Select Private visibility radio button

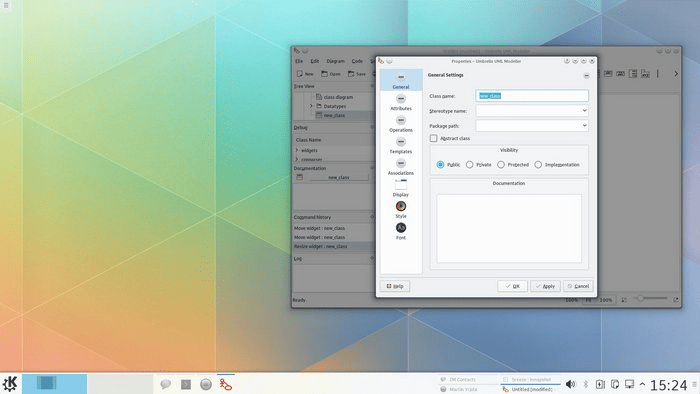pyautogui.click(x=470, y=165)
